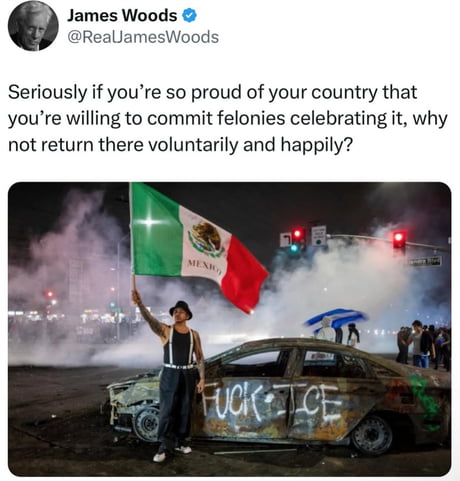Open the @RealJamesWoods handle link
460x481 pixels.
click(x=143, y=37)
